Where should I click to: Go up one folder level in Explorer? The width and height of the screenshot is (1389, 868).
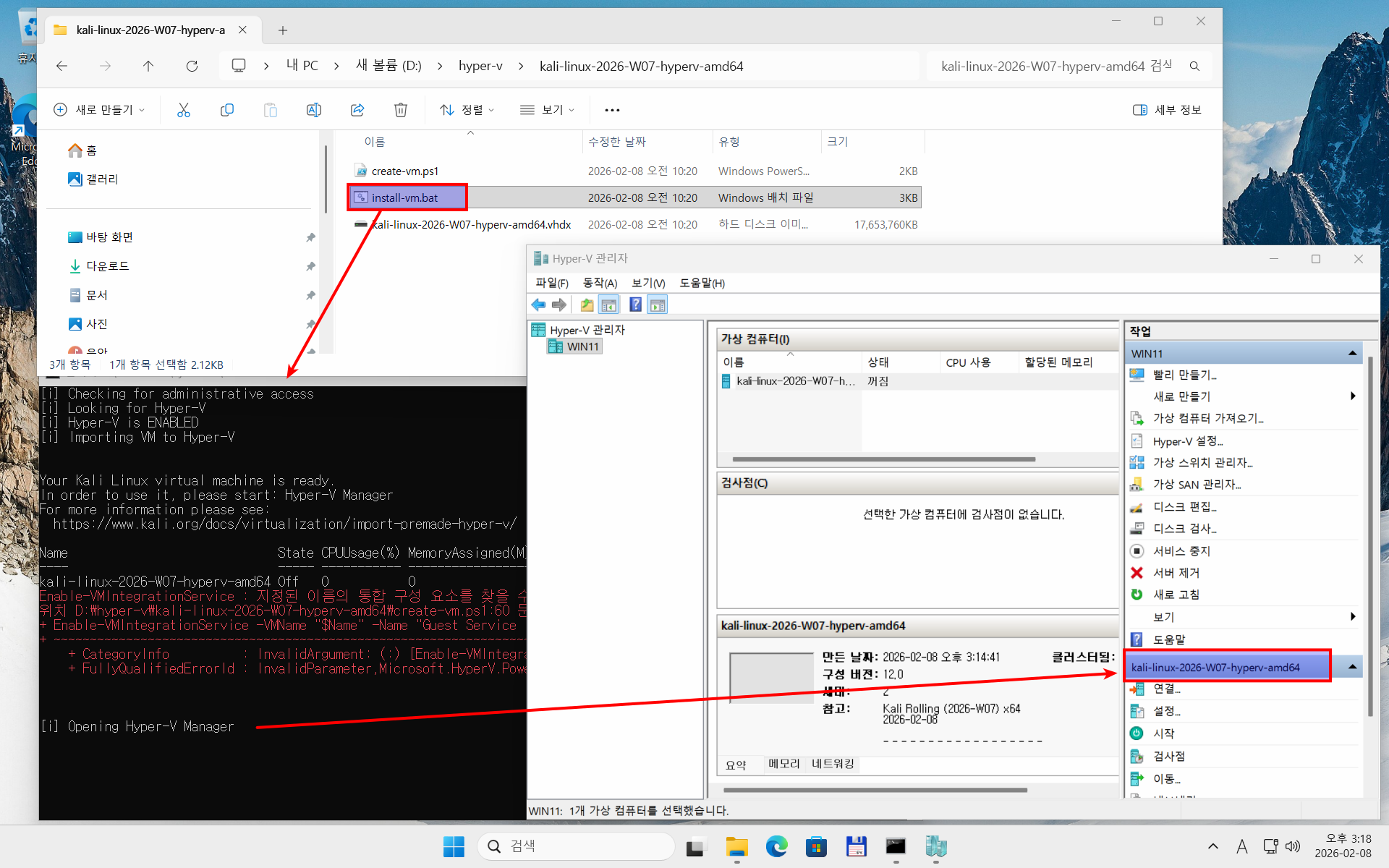click(x=148, y=66)
